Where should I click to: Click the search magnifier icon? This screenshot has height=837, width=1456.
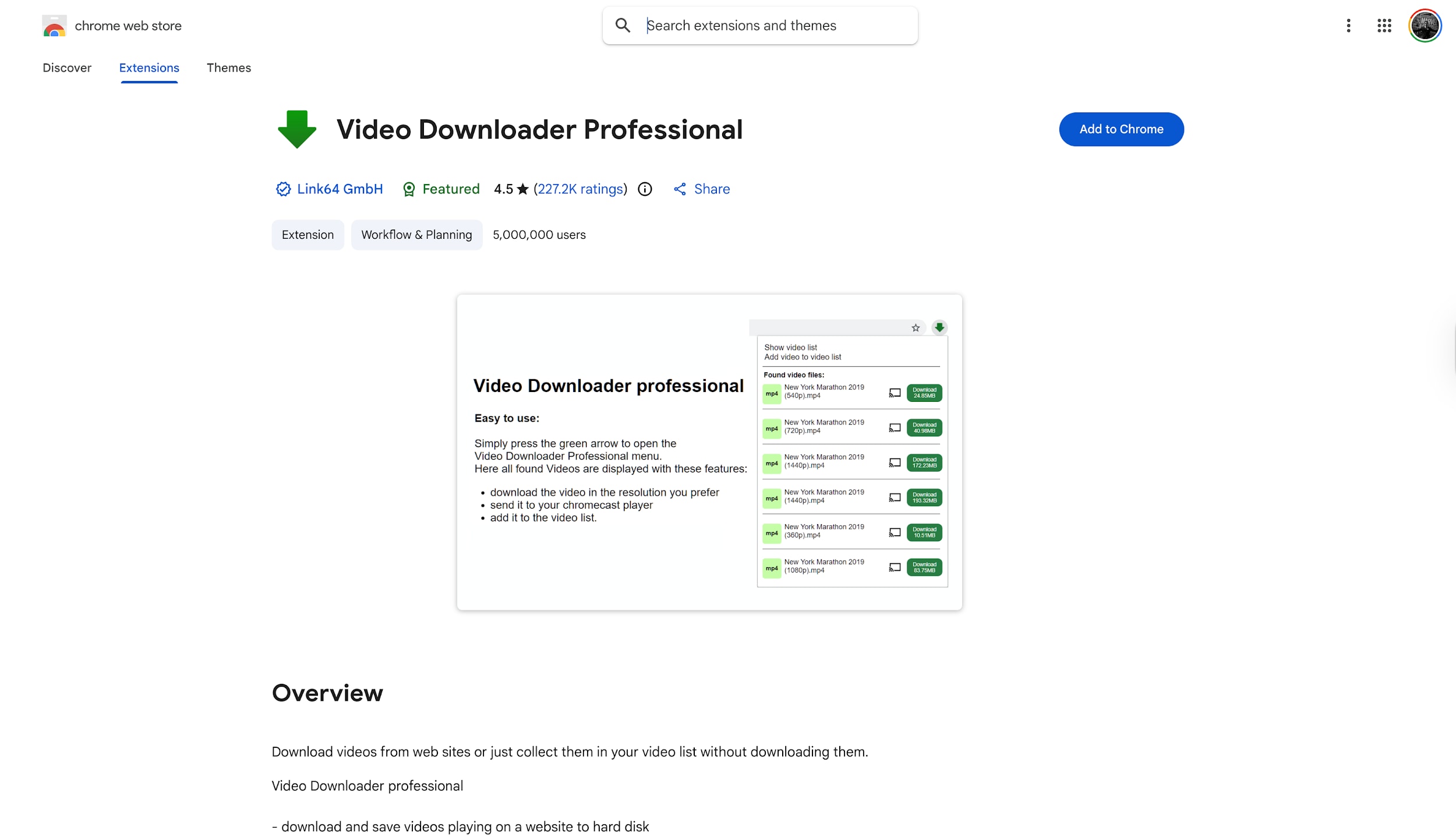click(623, 25)
